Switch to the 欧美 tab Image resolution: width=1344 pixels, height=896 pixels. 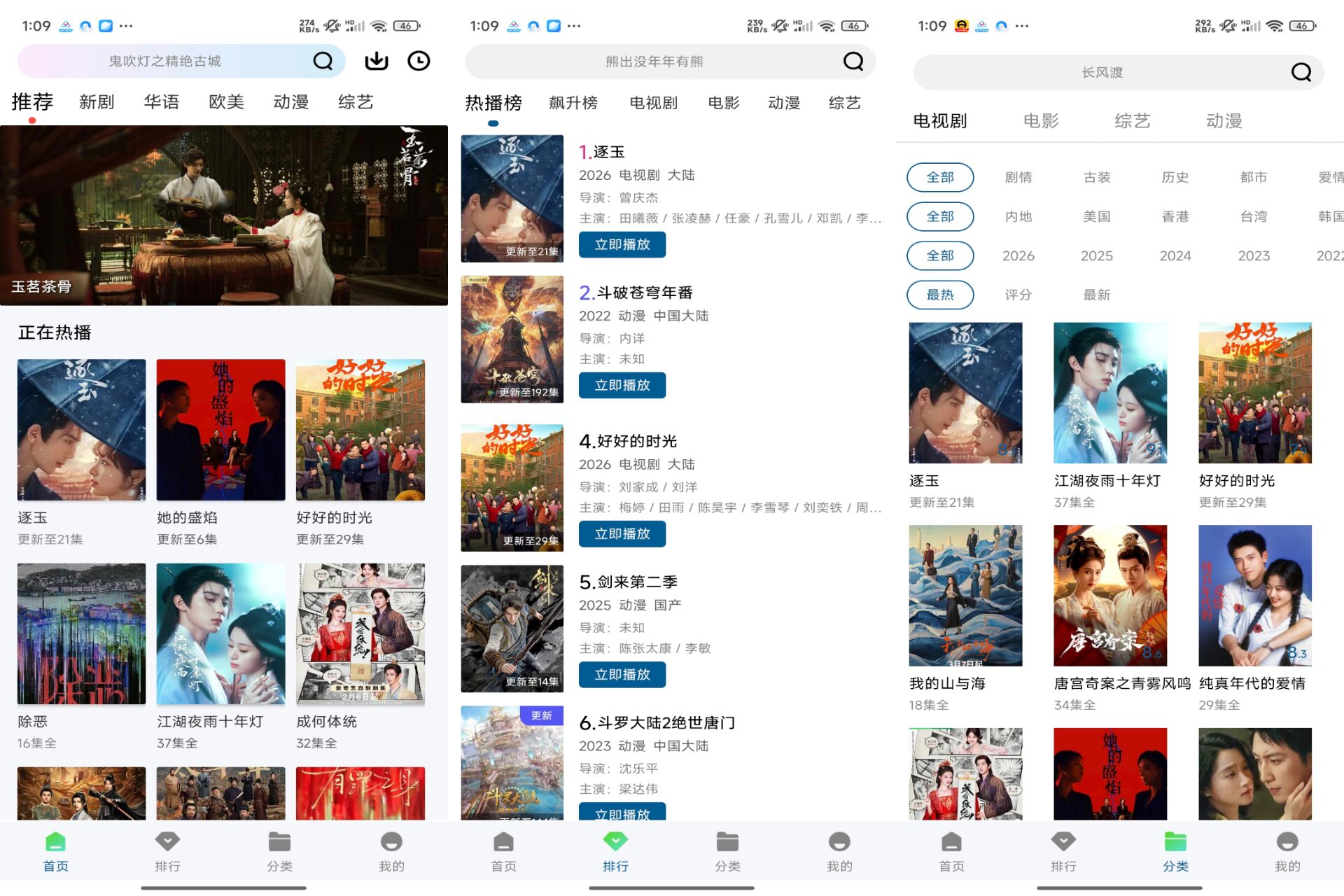[225, 101]
